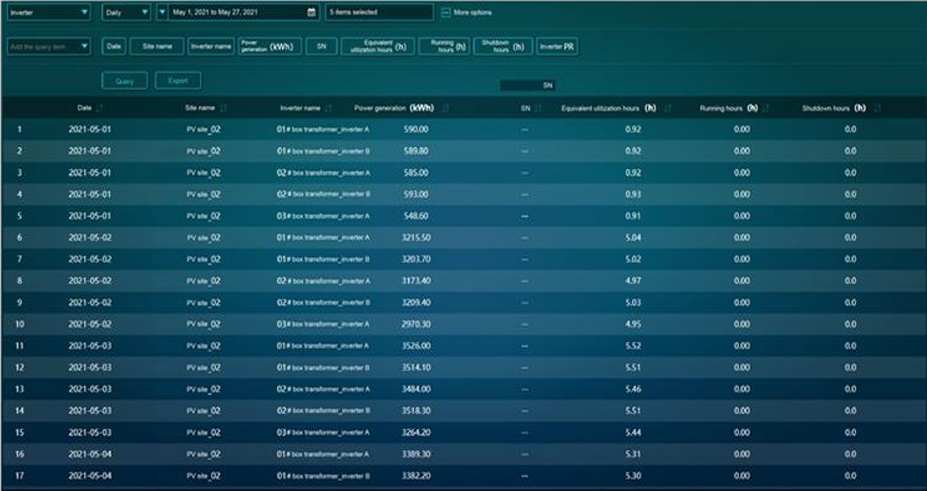
Task: Click utilization hours value 5.46
Action: 633,389
